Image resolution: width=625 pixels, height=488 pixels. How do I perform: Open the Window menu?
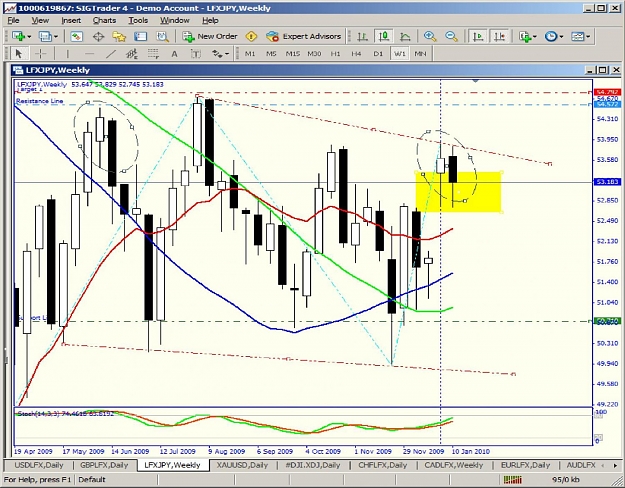point(175,20)
